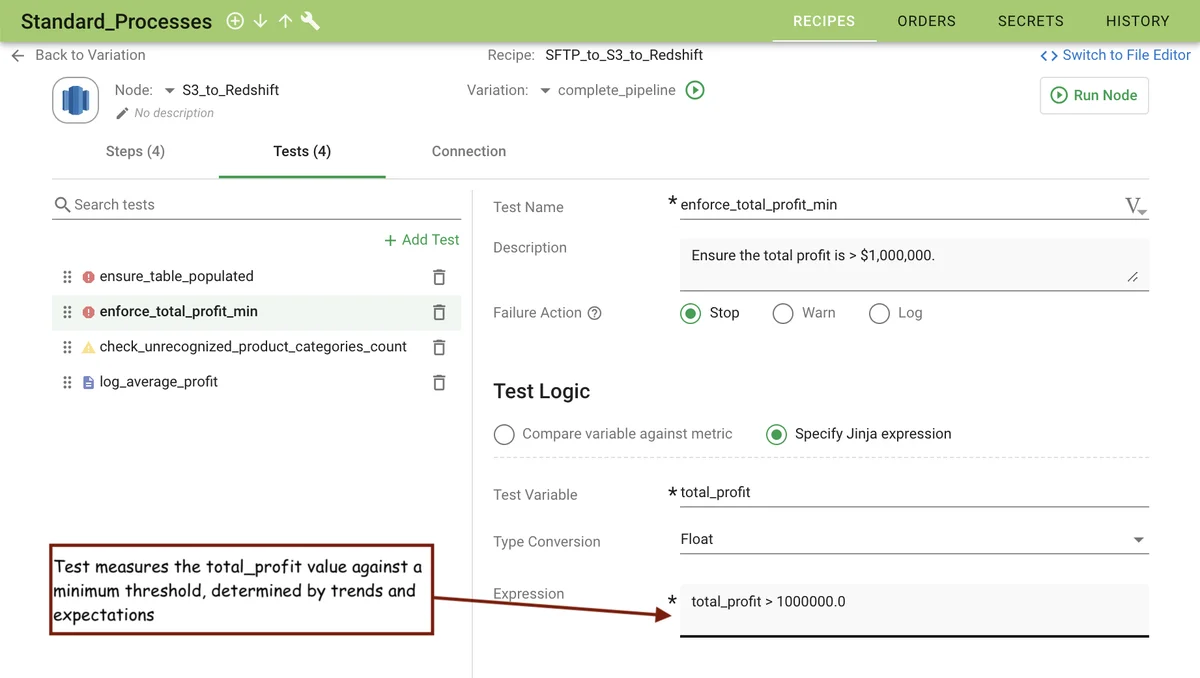The width and height of the screenshot is (1200, 678).
Task: Click the Switch to File Editor link
Action: 1116,55
